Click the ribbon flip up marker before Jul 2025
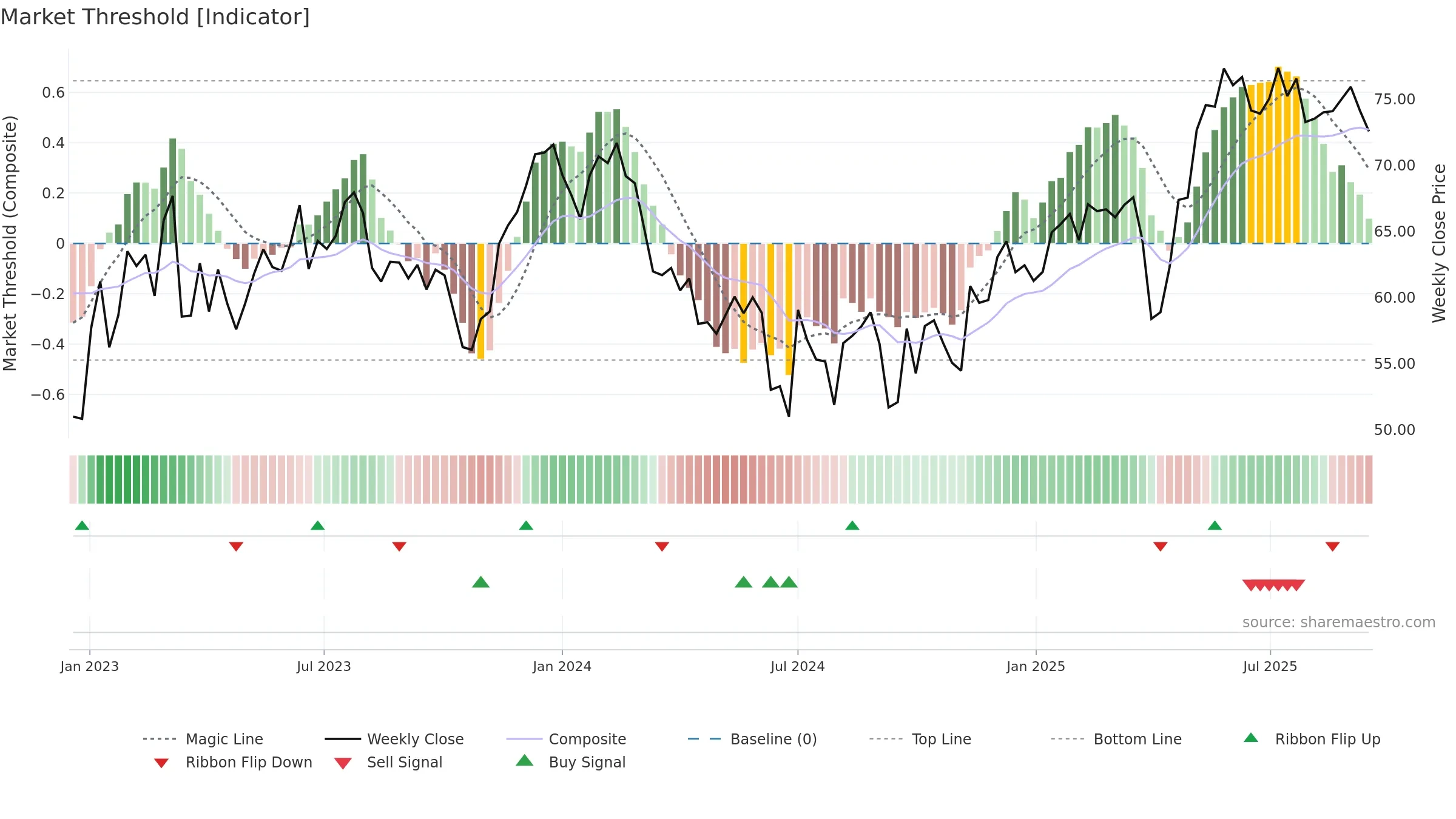Screen dimensions: 1456x819 (x=1215, y=525)
